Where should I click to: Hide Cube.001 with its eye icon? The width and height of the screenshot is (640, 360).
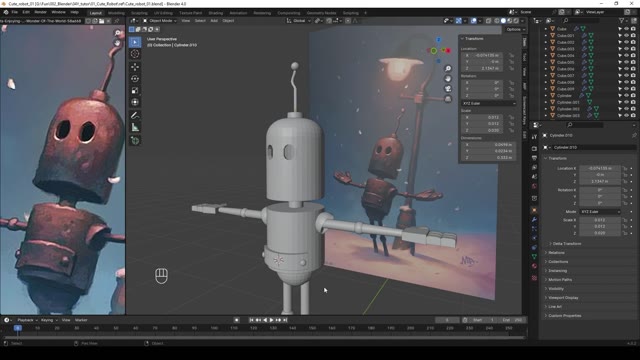(626, 36)
